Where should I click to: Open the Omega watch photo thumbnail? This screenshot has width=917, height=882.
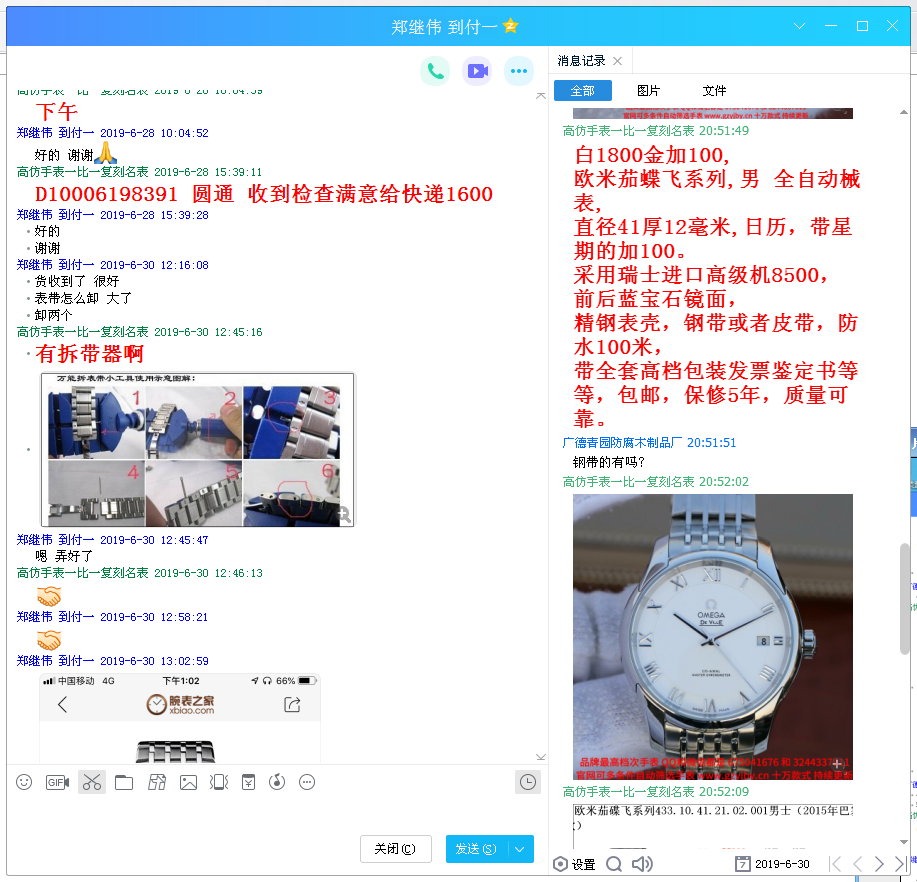point(712,637)
